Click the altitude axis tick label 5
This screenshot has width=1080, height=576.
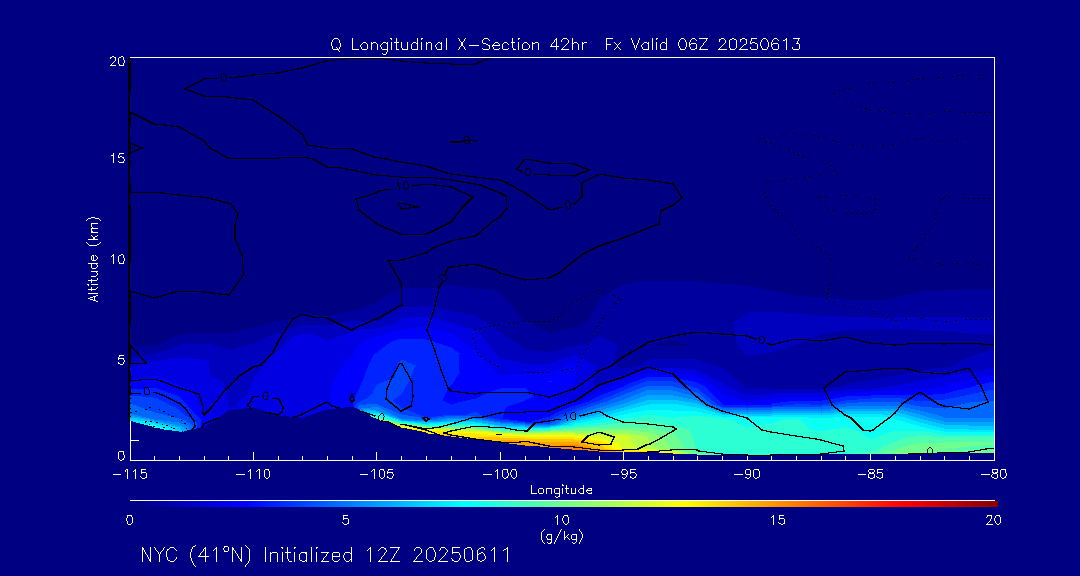tap(121, 360)
